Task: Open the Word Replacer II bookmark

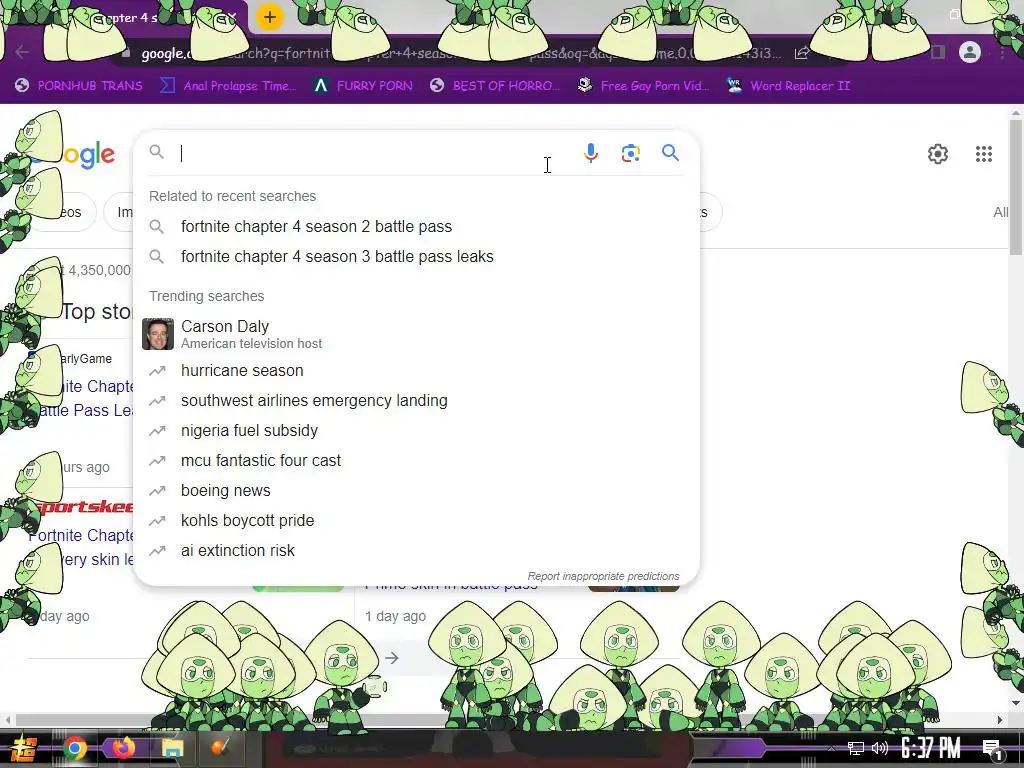Action: tap(788, 86)
